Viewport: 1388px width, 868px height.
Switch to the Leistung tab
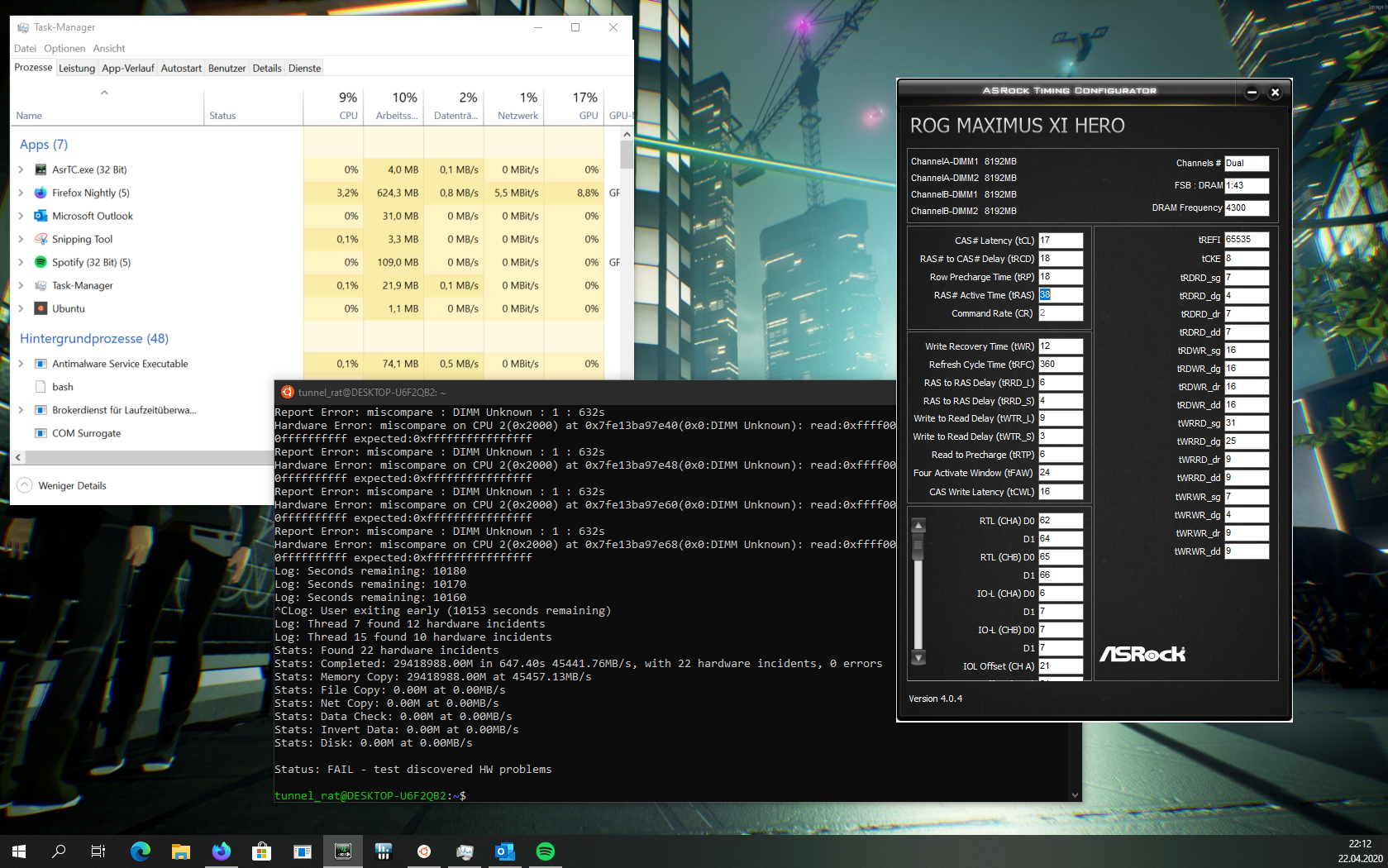[x=77, y=68]
